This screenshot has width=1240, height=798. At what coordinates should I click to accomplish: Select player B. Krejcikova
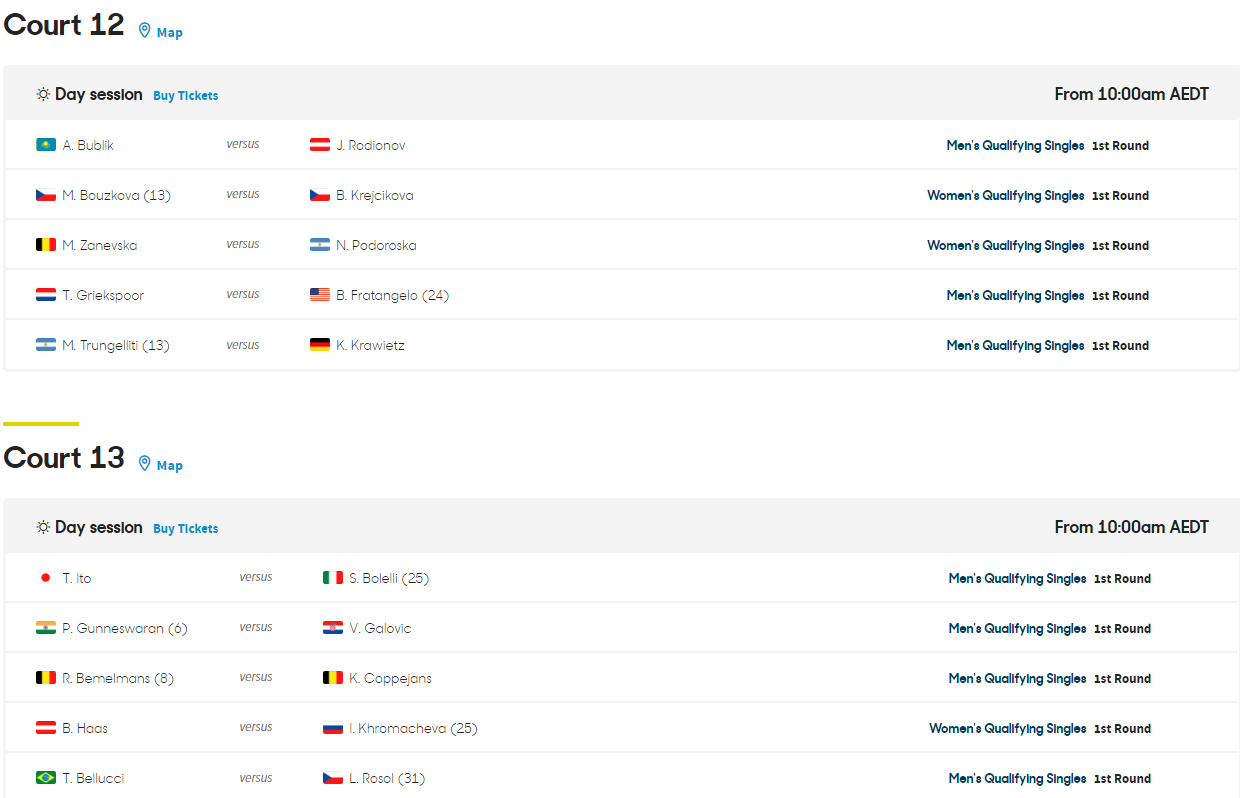[375, 195]
